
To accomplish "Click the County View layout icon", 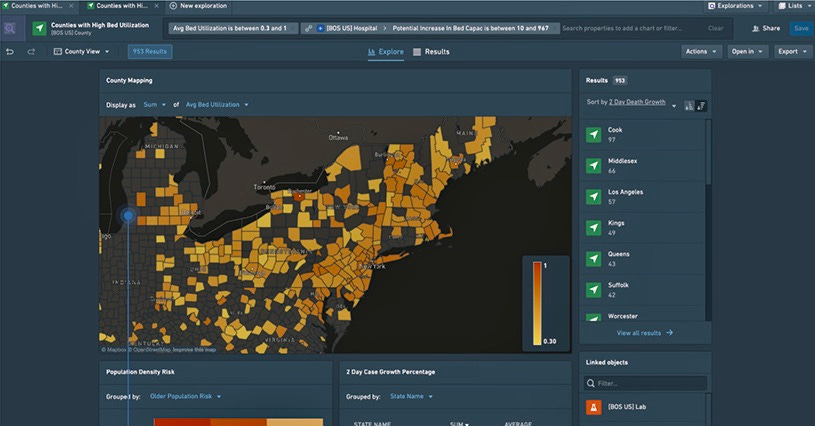I will click(58, 51).
